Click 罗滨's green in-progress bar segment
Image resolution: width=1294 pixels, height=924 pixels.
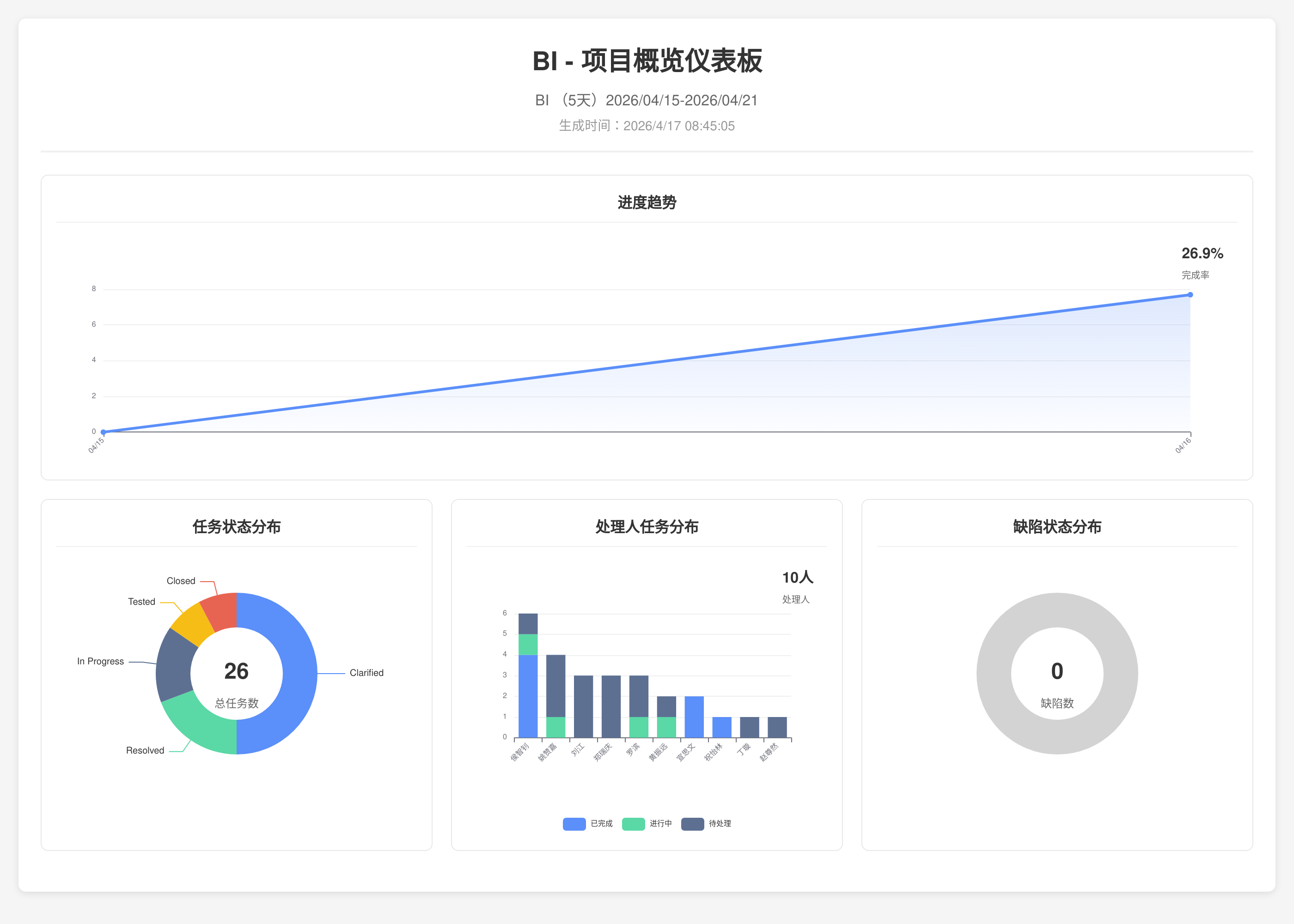tap(639, 727)
